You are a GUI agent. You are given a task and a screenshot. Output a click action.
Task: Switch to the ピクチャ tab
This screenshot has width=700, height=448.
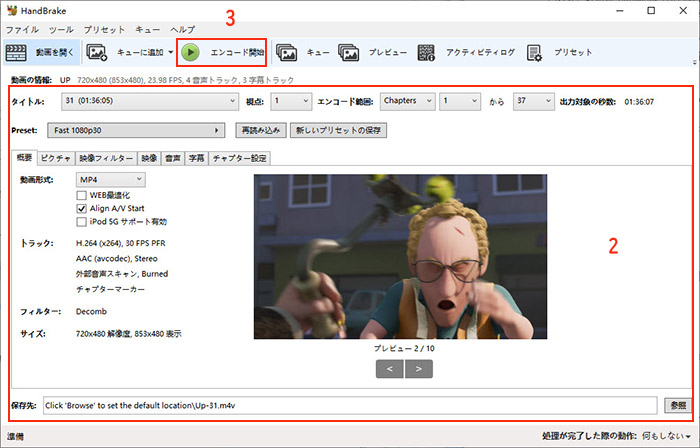pyautogui.click(x=56, y=158)
